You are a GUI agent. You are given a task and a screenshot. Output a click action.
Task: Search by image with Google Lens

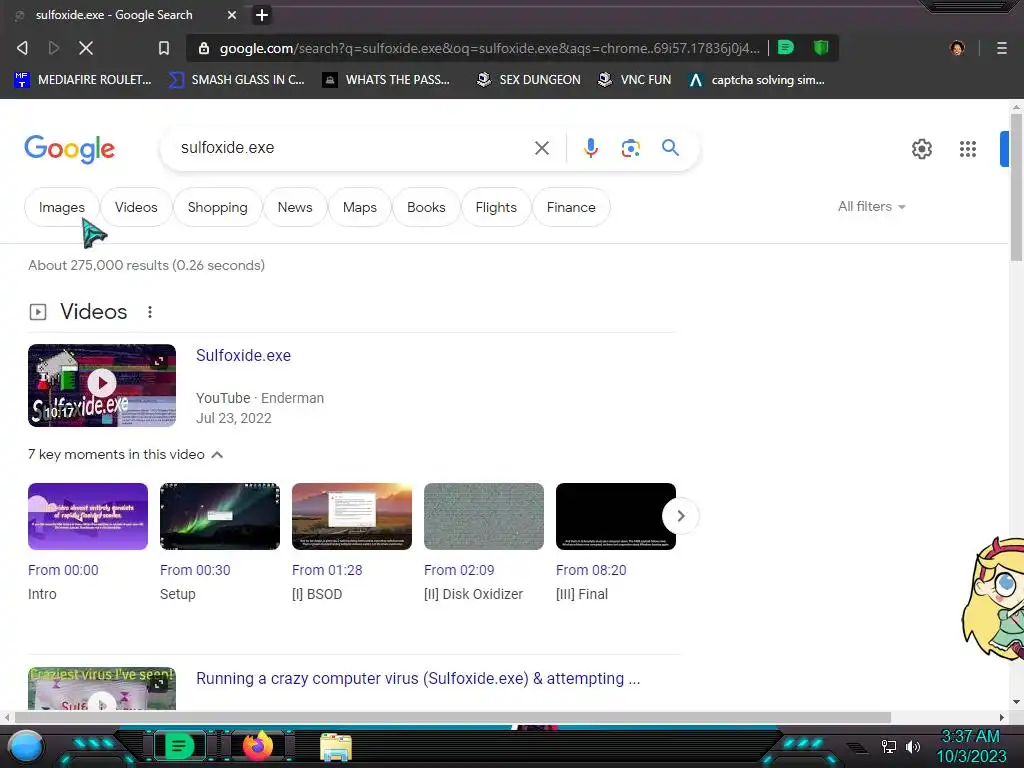pyautogui.click(x=630, y=148)
